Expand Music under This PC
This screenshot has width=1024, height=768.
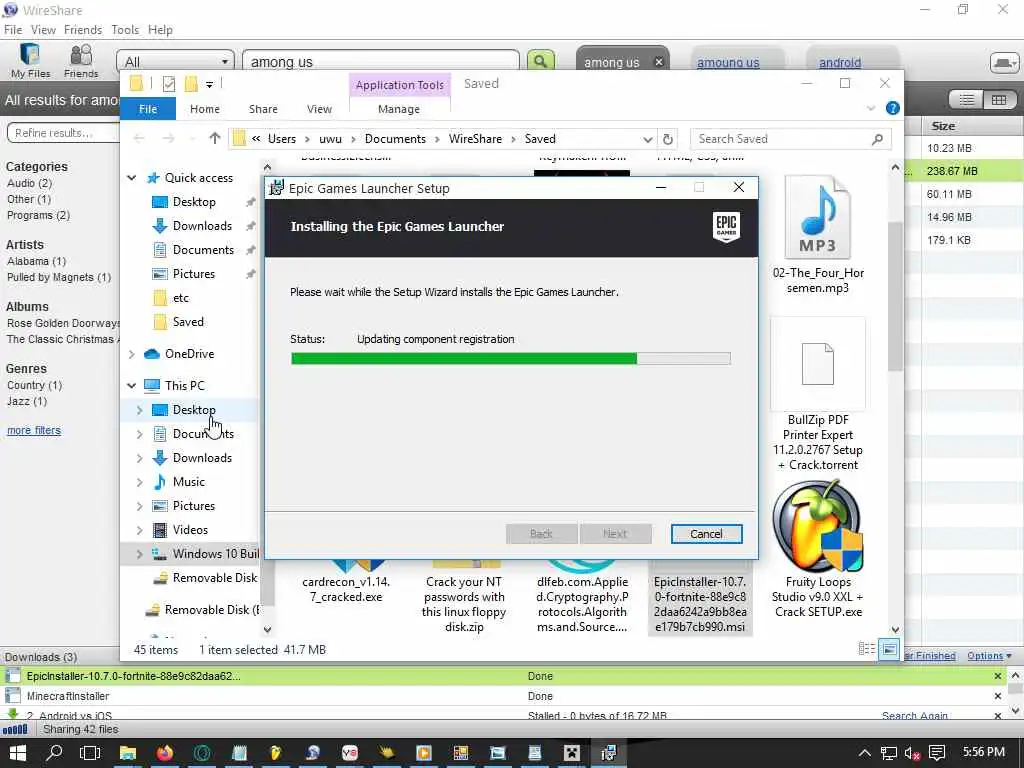(139, 482)
